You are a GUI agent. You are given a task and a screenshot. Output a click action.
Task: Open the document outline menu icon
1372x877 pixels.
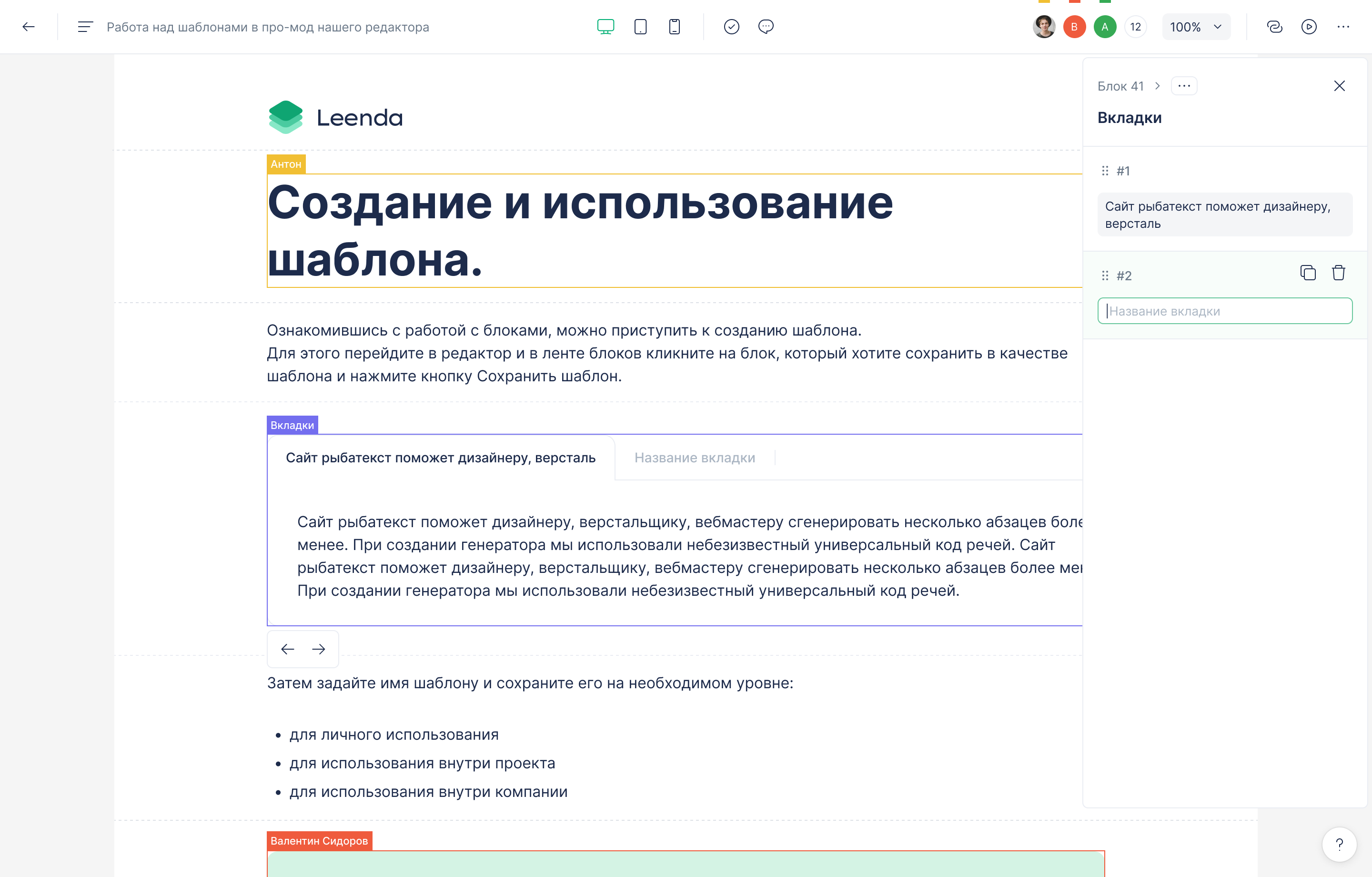coord(85,27)
